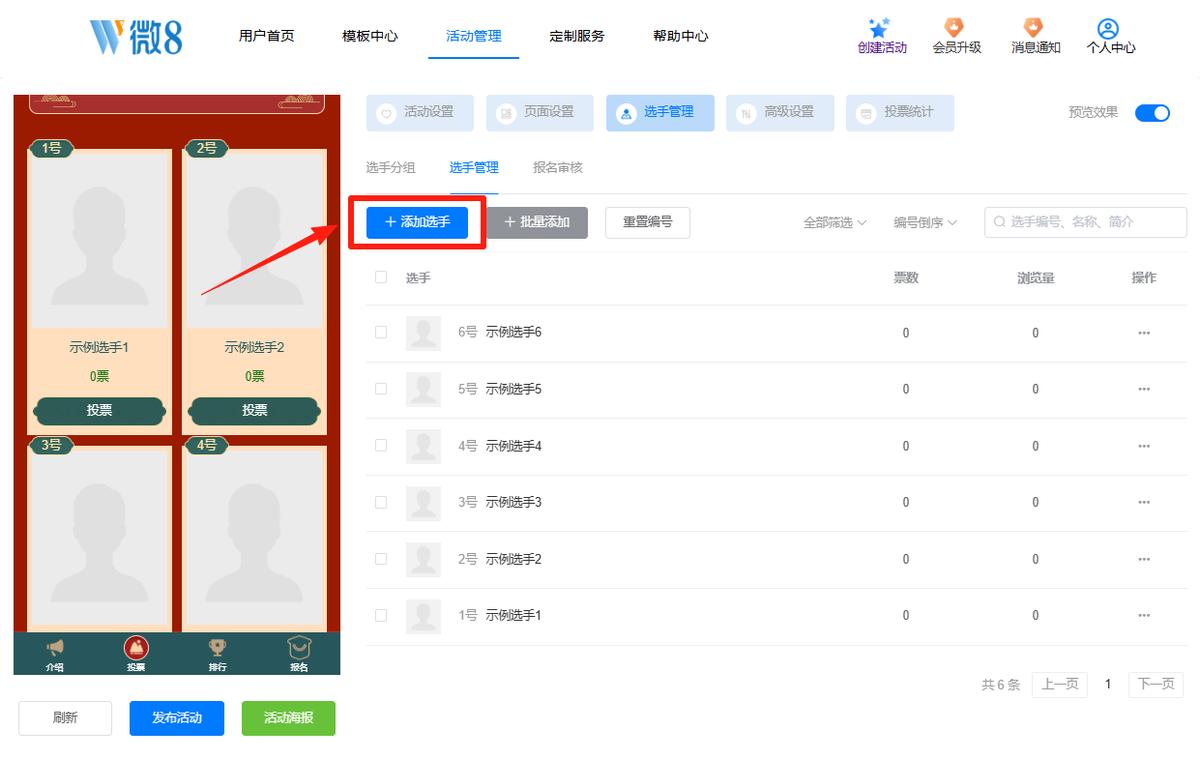Click the 刷新 button
This screenshot has width=1200, height=758.
(65, 718)
